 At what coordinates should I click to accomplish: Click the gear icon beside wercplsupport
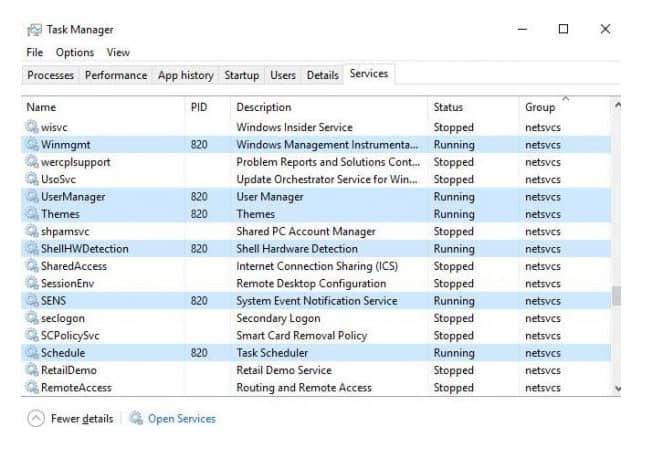(x=32, y=162)
